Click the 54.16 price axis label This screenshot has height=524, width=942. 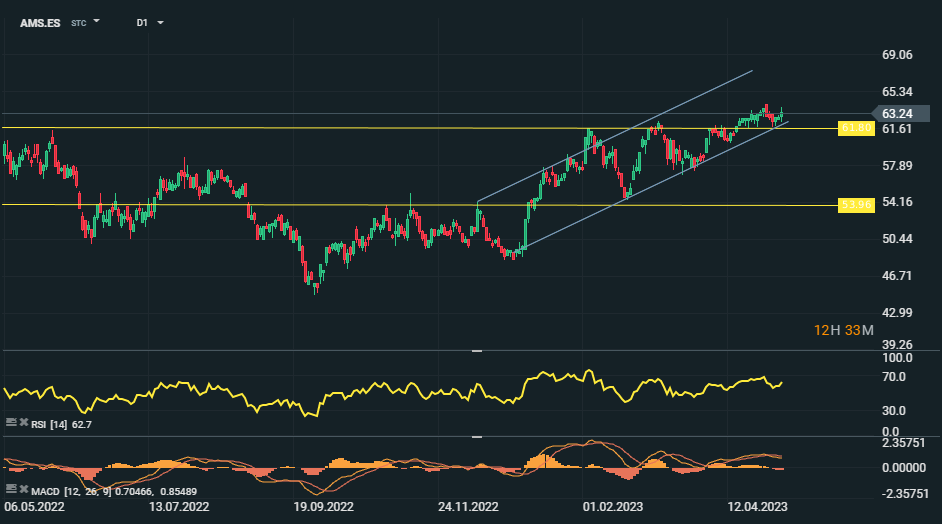click(897, 202)
